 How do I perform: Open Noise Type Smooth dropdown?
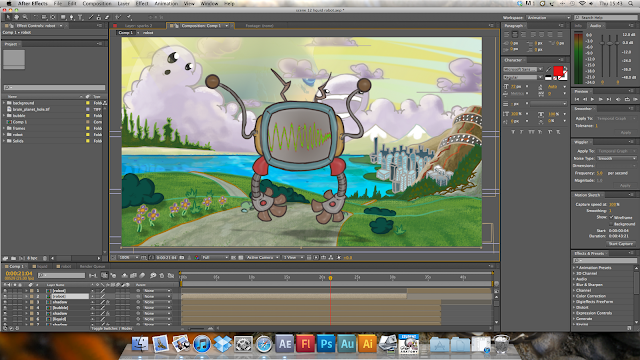tap(616, 158)
